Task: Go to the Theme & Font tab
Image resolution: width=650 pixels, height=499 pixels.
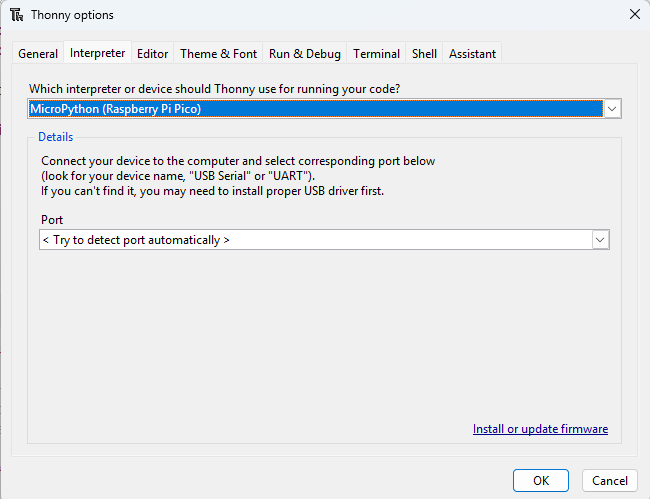Action: [x=218, y=54]
